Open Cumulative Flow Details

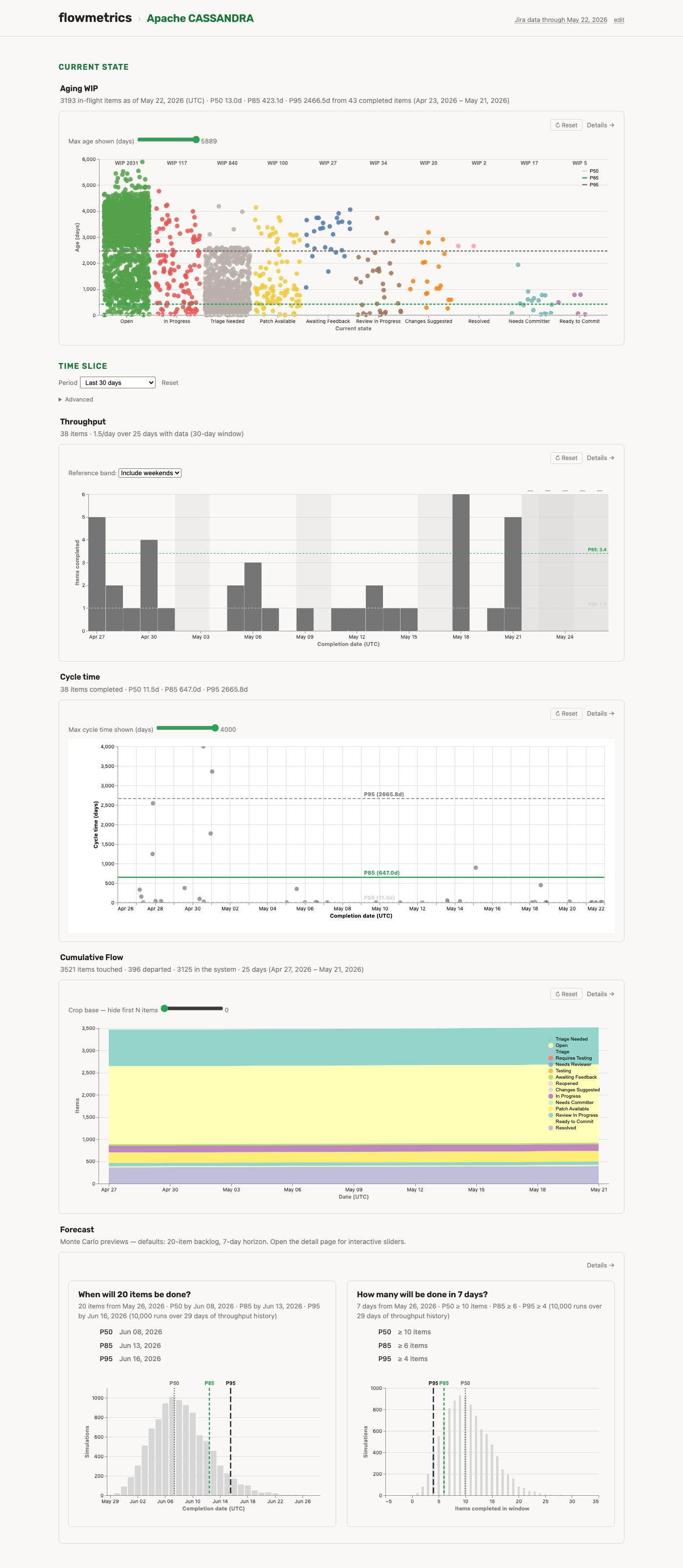pyautogui.click(x=600, y=995)
